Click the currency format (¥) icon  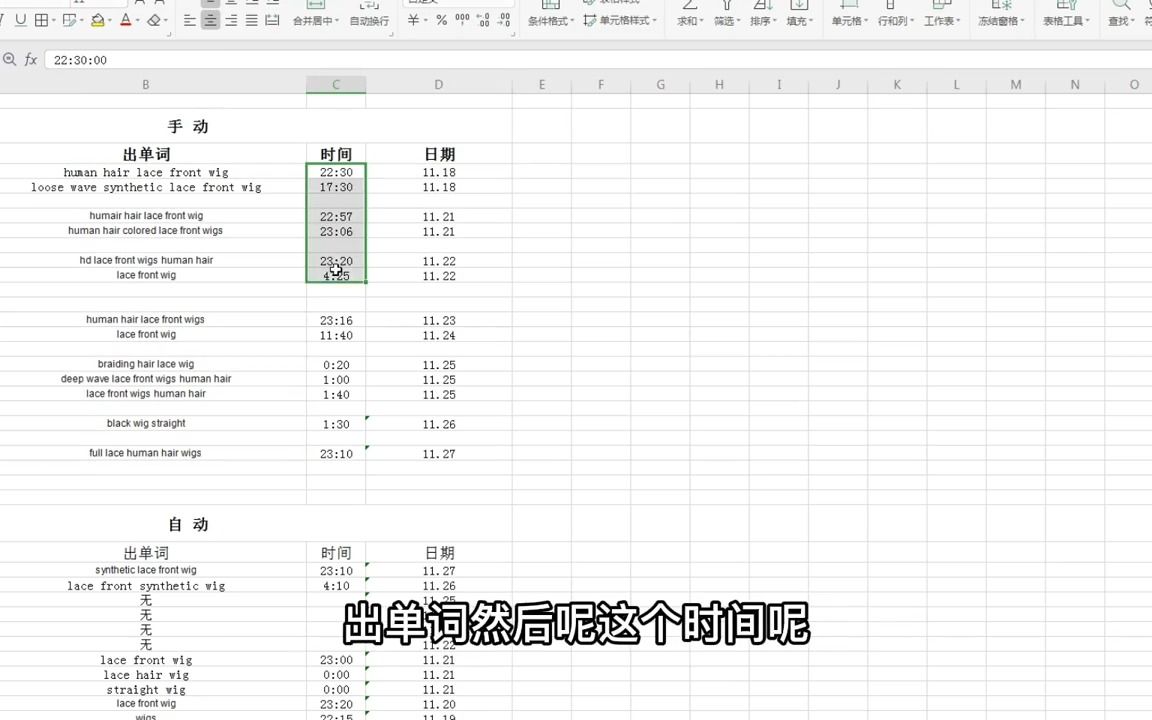click(x=413, y=21)
